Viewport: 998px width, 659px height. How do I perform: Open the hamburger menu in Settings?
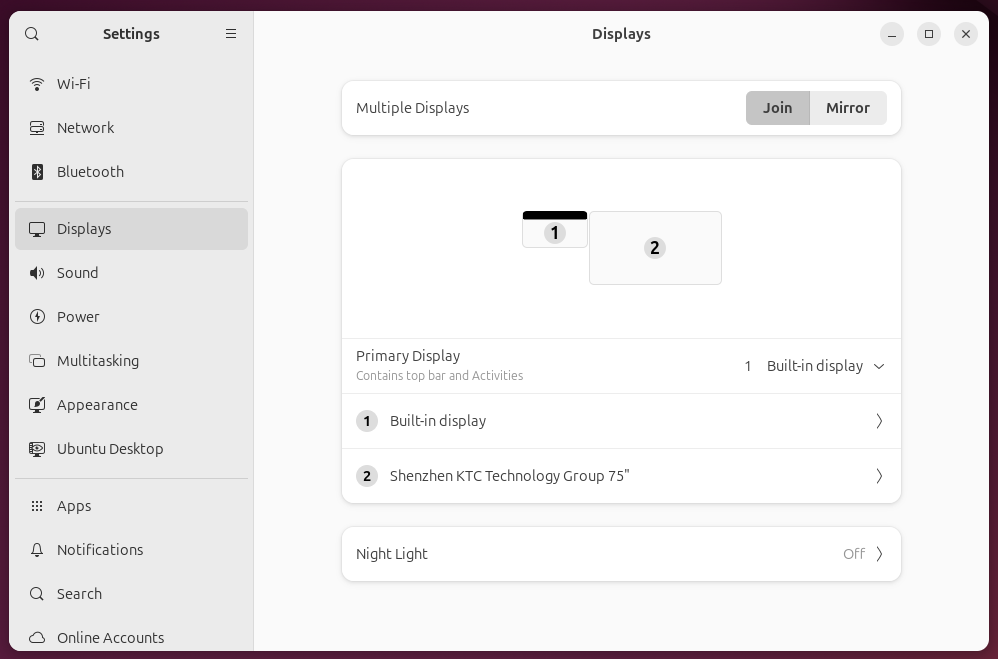click(x=231, y=33)
